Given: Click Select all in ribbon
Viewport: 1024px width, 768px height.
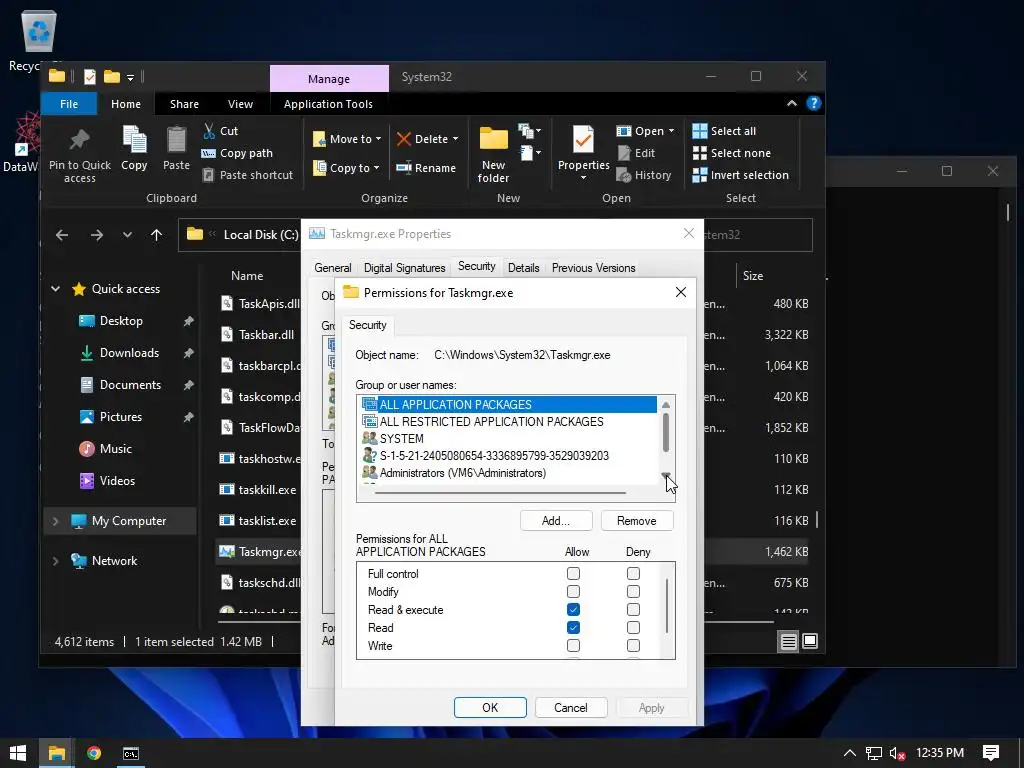Looking at the screenshot, I should (x=724, y=131).
